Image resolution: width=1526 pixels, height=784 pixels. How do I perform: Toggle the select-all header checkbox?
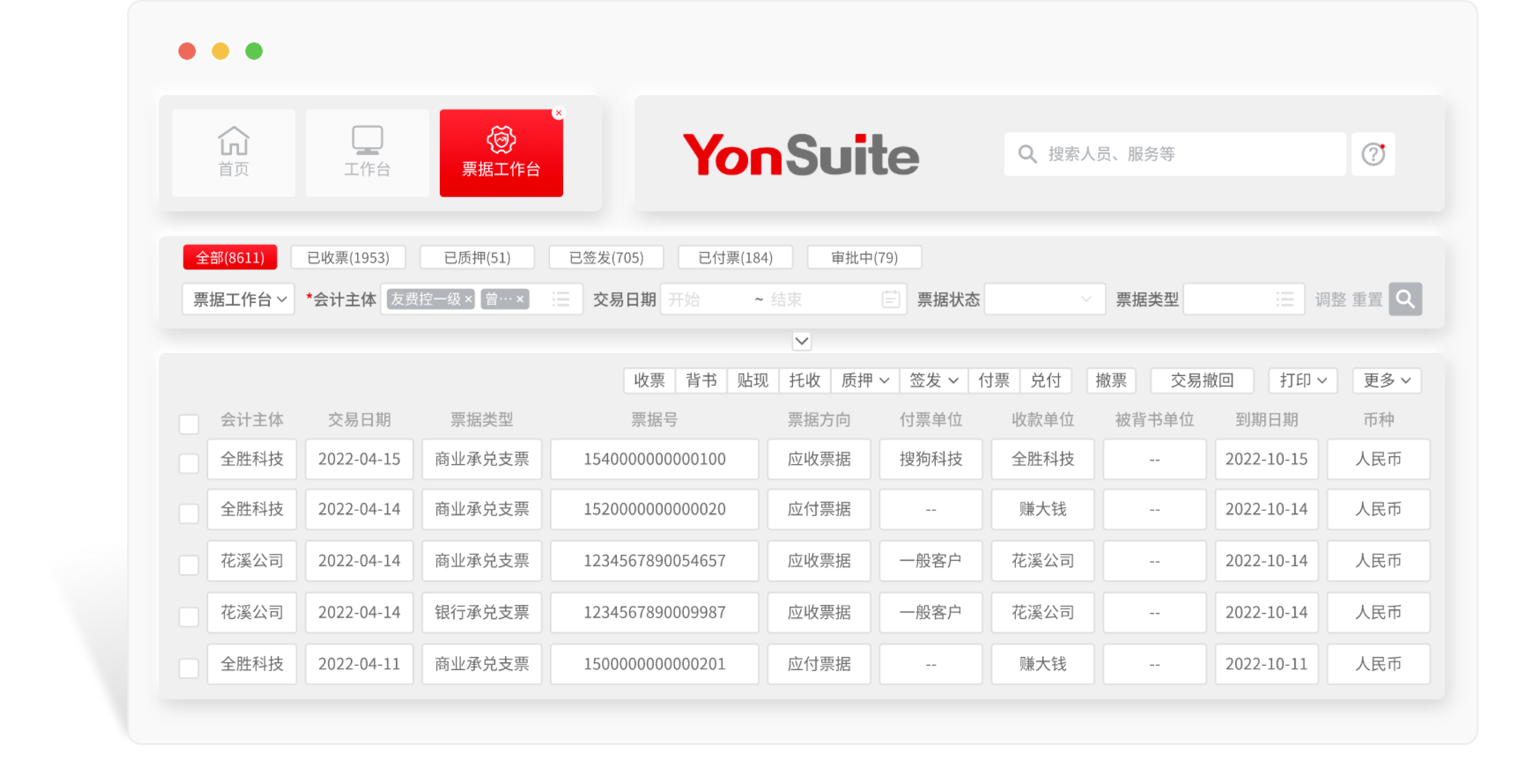189,424
